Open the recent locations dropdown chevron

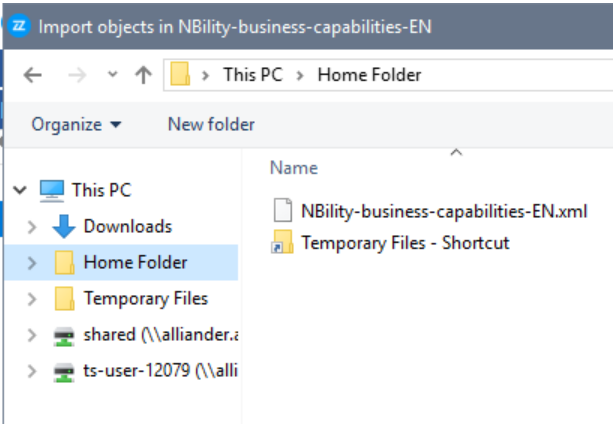[x=111, y=75]
